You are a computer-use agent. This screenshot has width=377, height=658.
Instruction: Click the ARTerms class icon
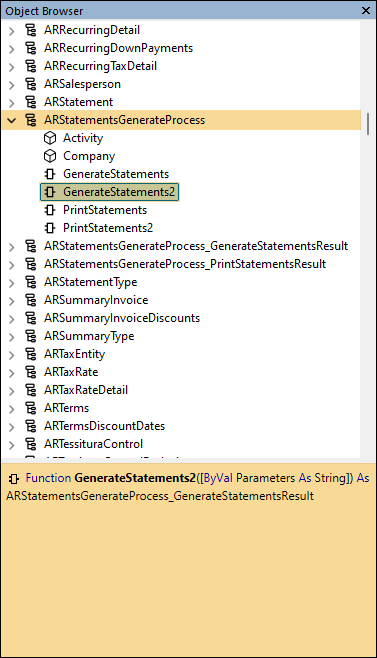pyautogui.click(x=31, y=408)
